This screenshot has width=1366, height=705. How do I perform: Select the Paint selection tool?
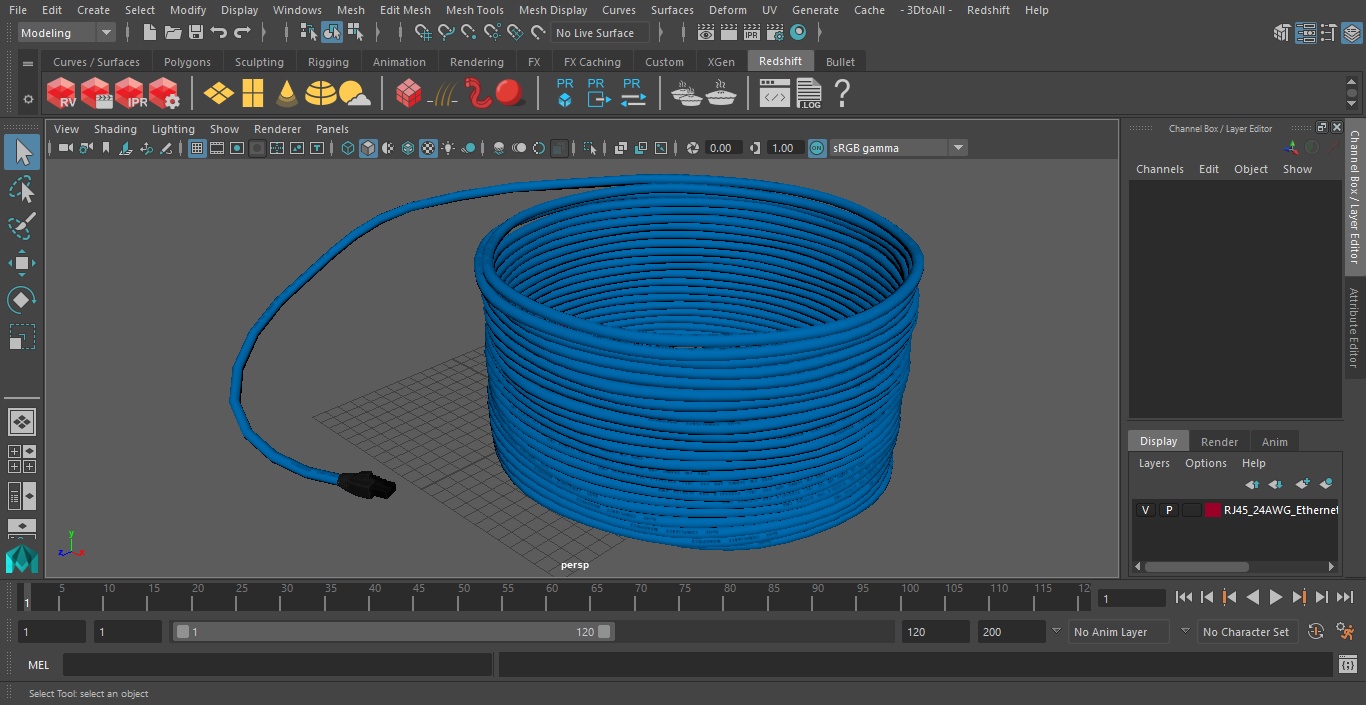[22, 226]
